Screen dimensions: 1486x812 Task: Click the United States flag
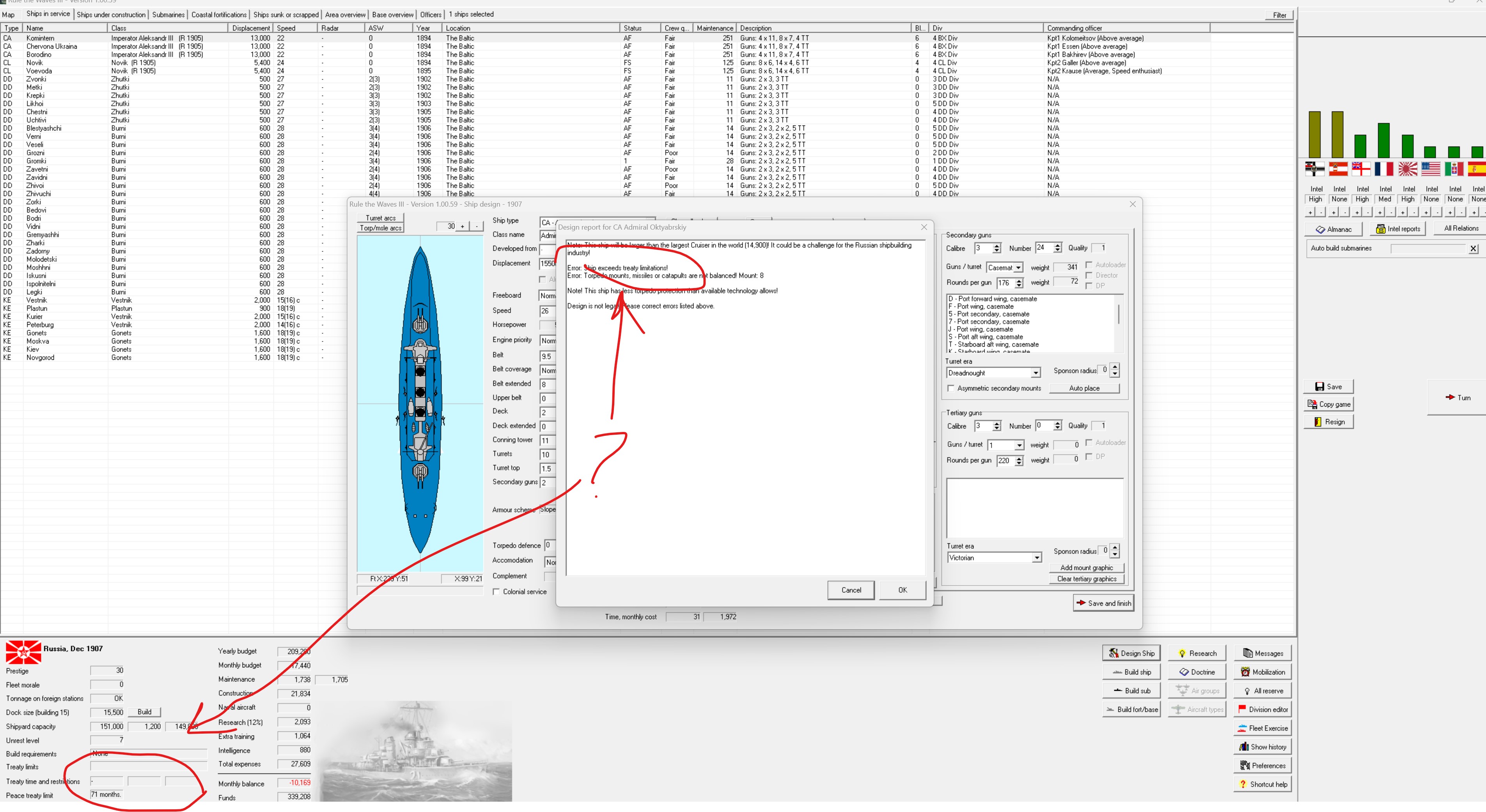(x=1431, y=169)
